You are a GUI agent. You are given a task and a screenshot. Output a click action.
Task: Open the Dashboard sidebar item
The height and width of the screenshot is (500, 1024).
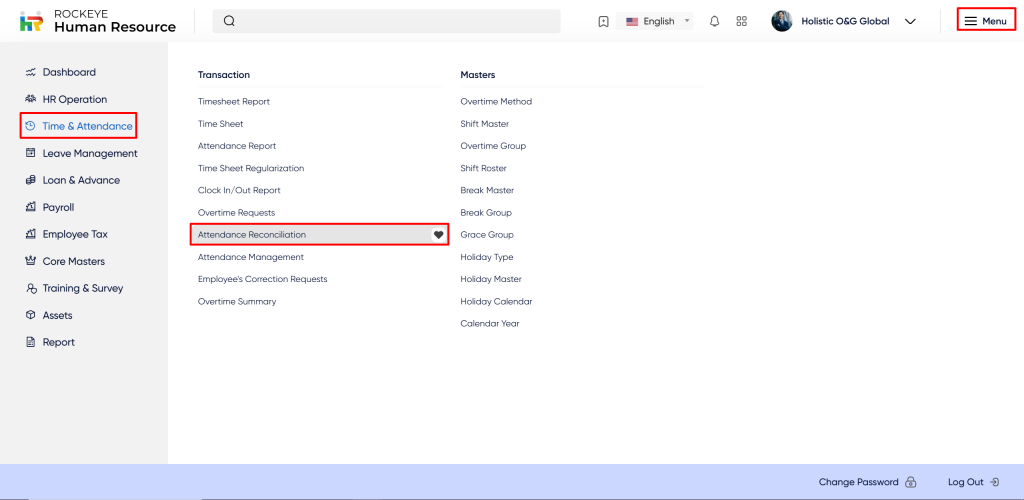pos(69,72)
